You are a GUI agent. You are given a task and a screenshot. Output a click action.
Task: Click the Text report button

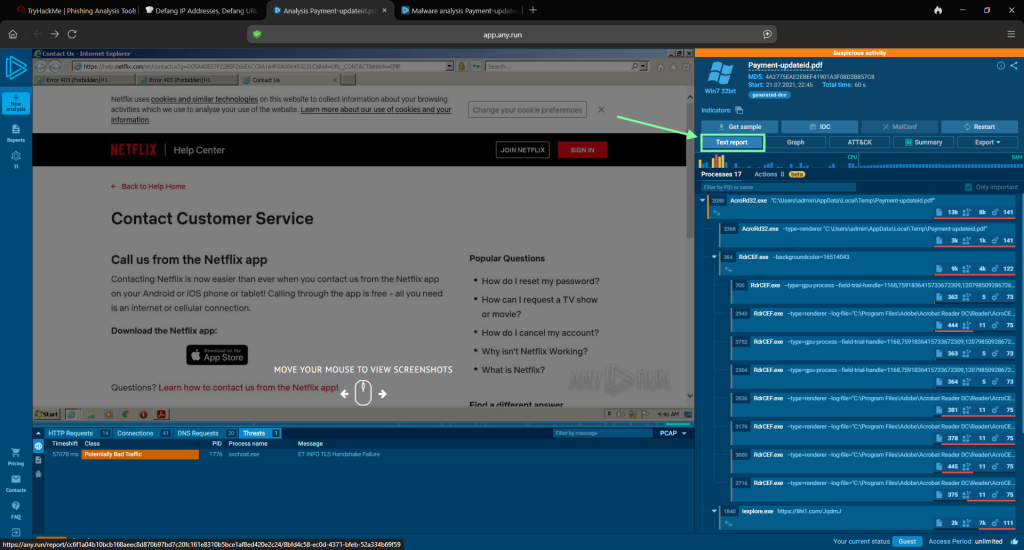732,142
